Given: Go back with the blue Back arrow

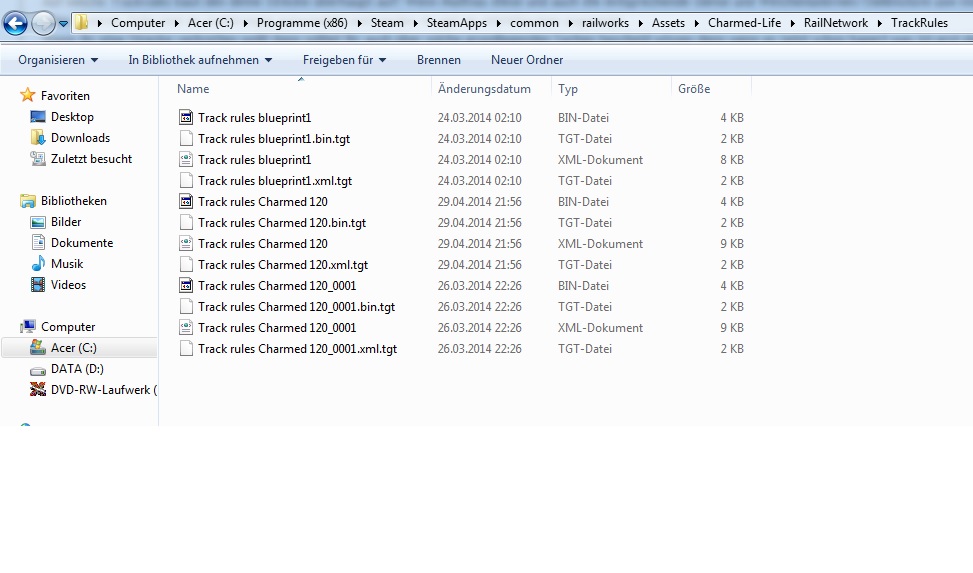Looking at the screenshot, I should (x=16, y=24).
